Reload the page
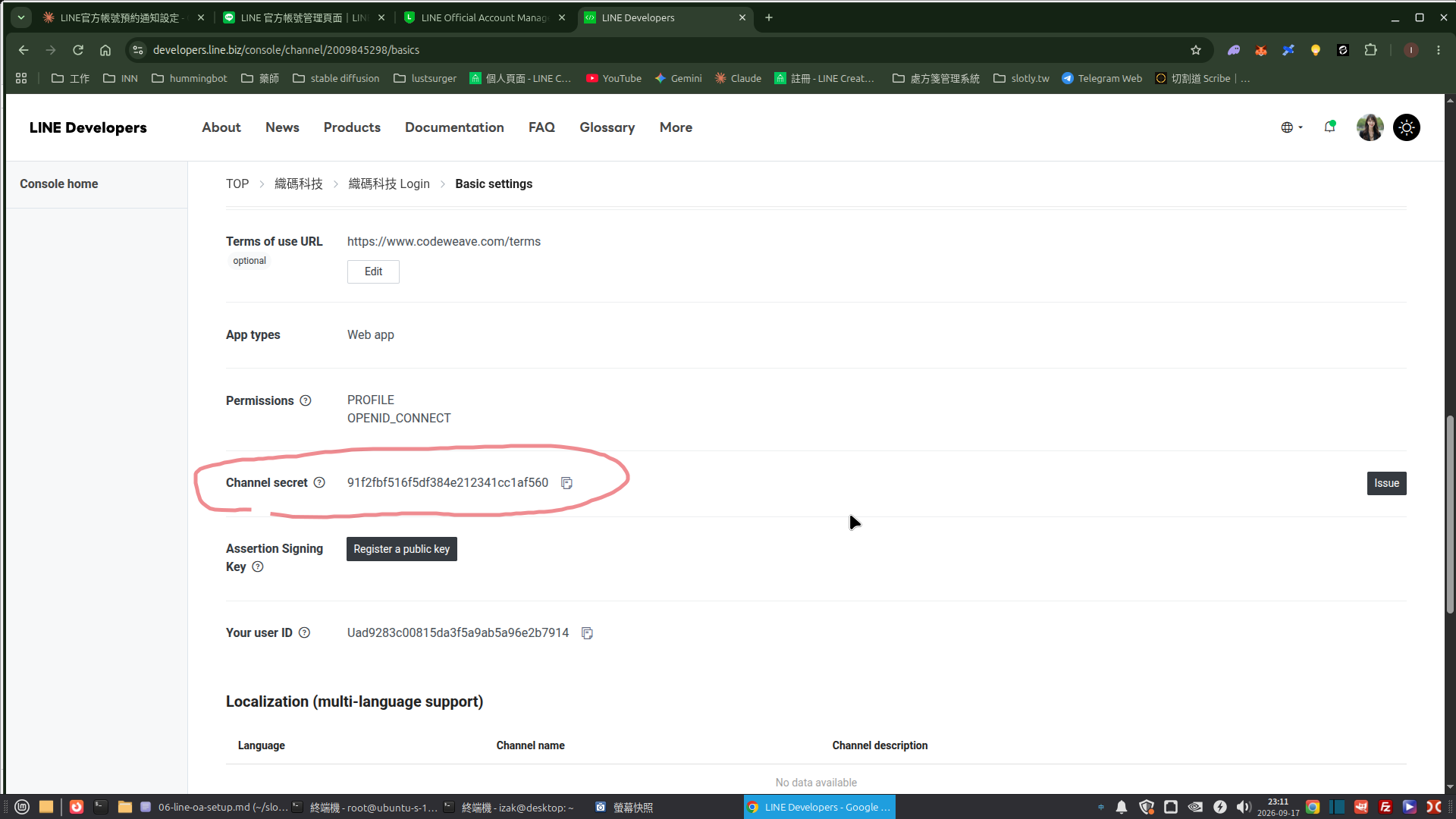This screenshot has height=819, width=1456. coord(78,50)
